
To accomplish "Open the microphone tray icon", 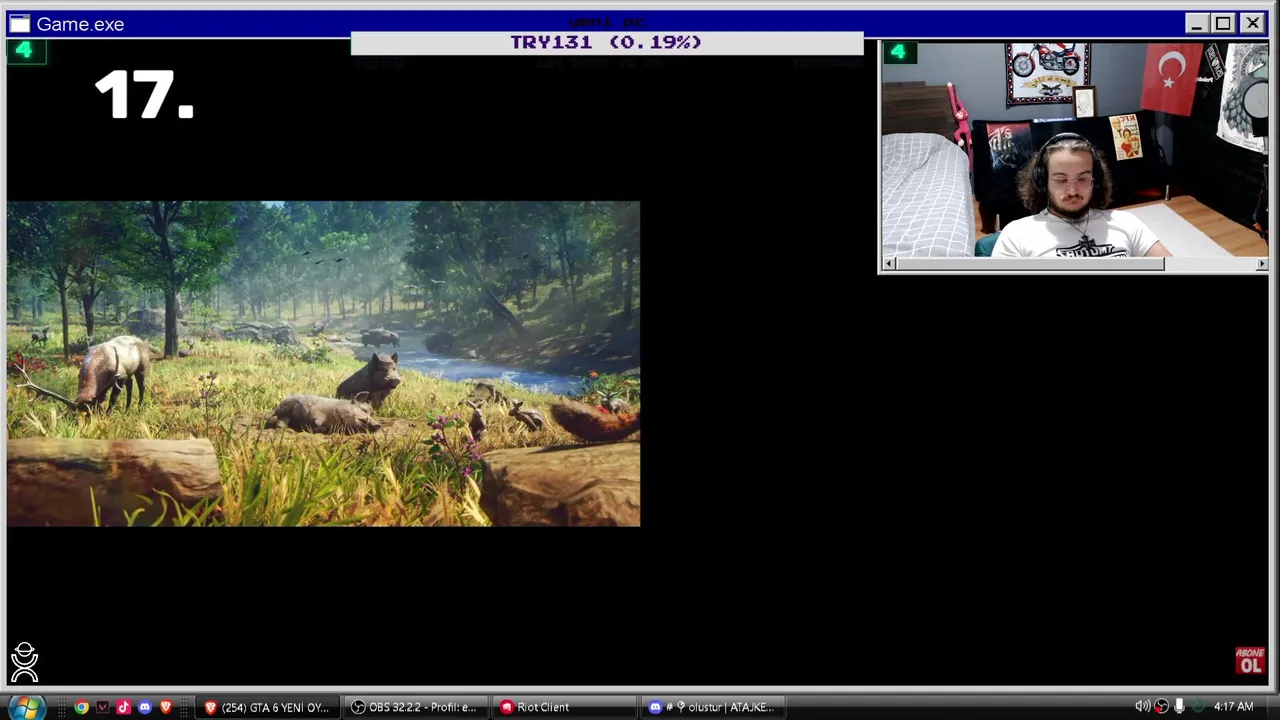I will tap(1179, 707).
